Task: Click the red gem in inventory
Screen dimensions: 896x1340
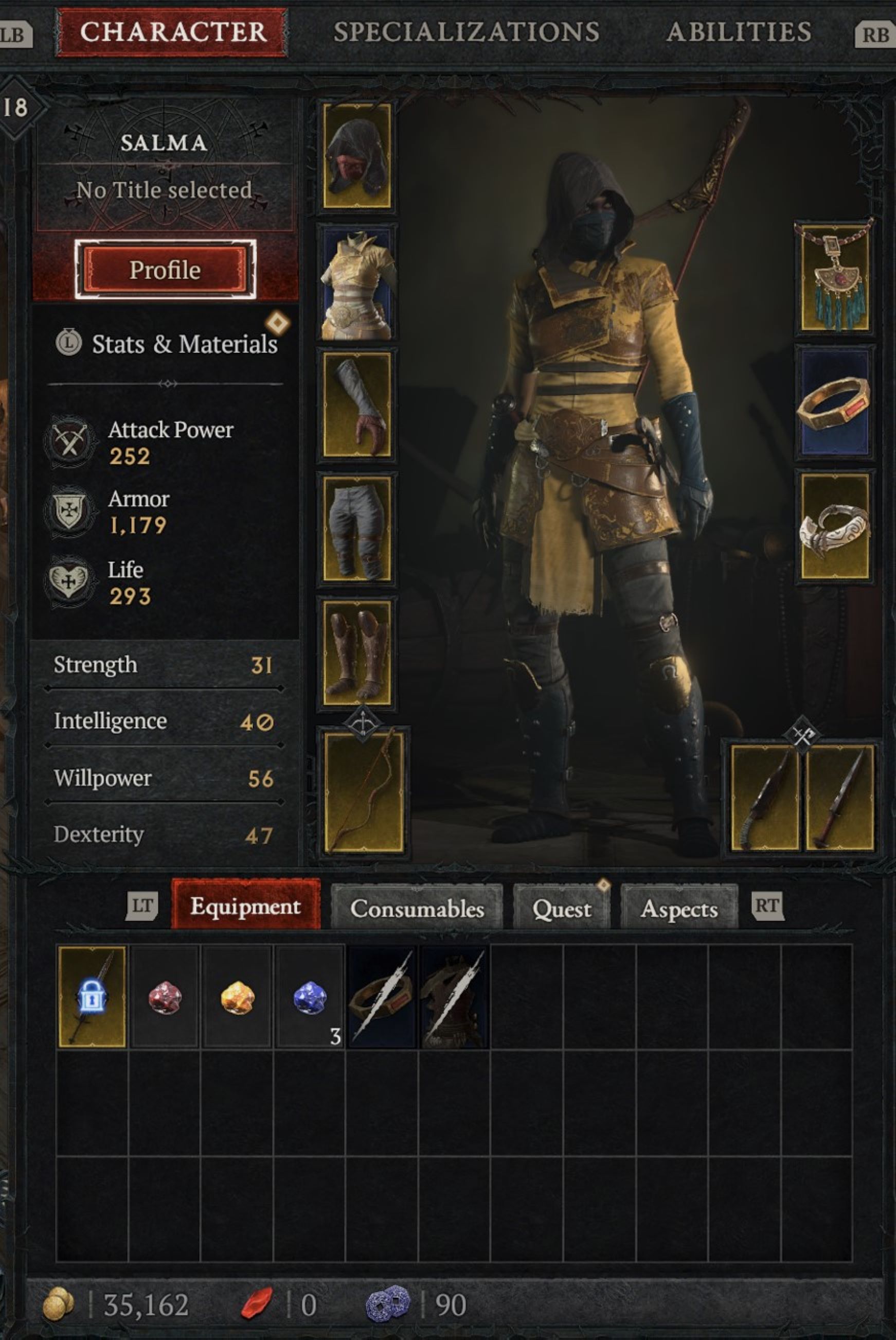Action: click(165, 996)
